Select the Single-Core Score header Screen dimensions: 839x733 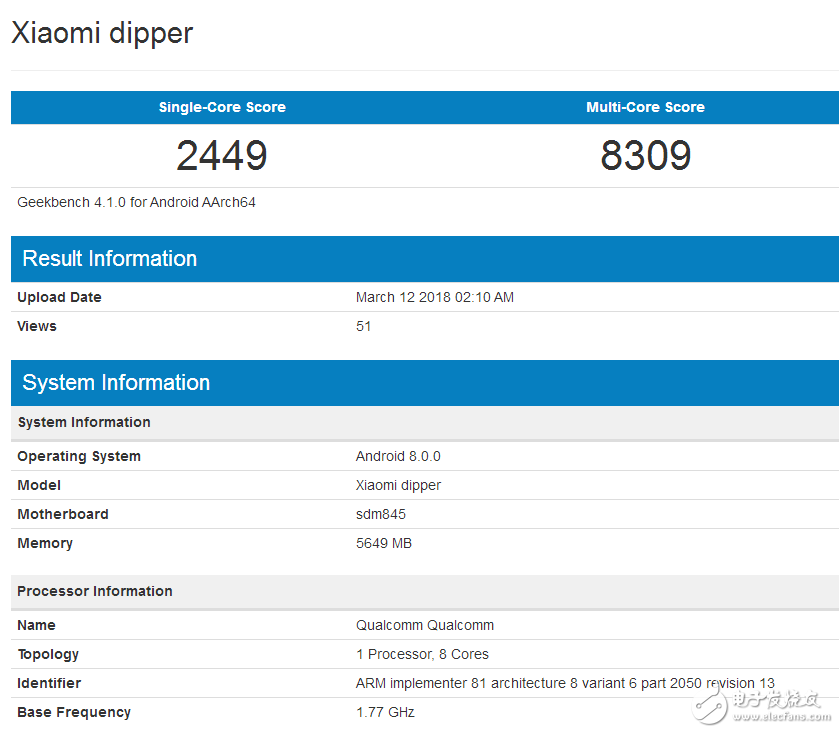click(222, 107)
